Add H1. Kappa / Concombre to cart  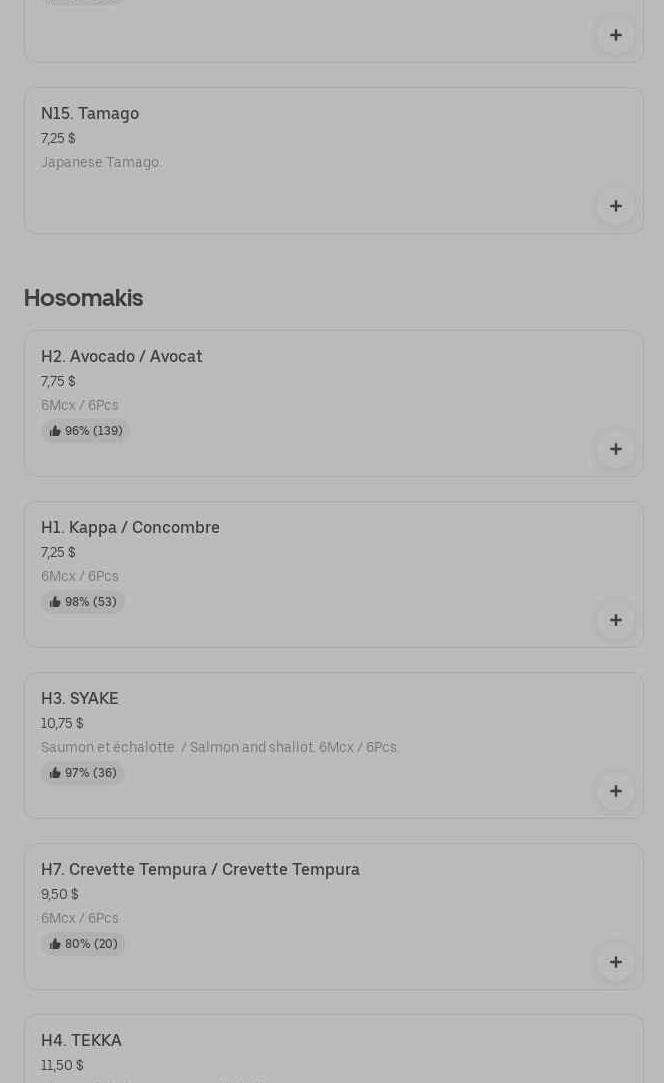coord(616,620)
